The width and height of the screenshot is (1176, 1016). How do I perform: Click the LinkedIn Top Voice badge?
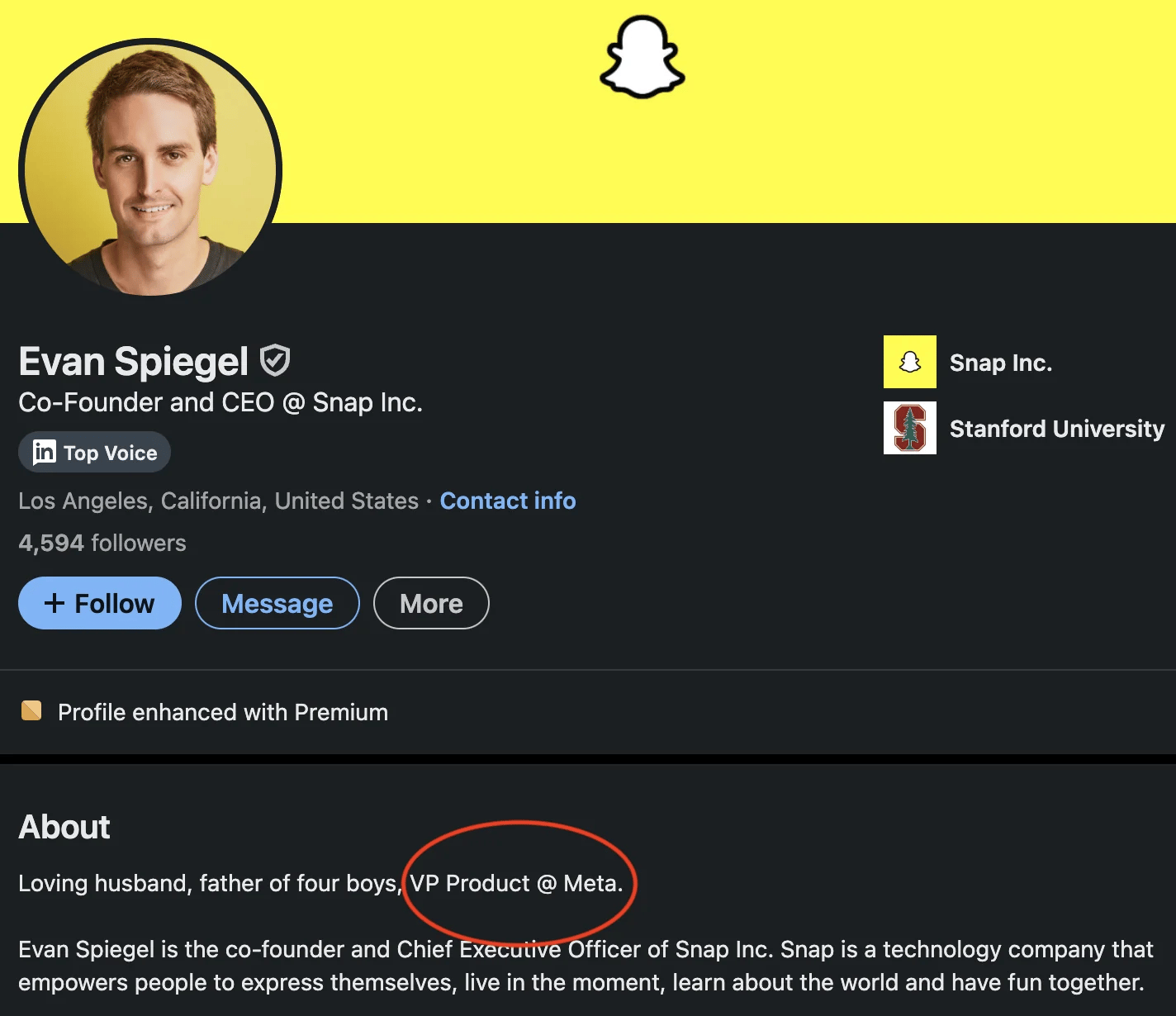(94, 453)
